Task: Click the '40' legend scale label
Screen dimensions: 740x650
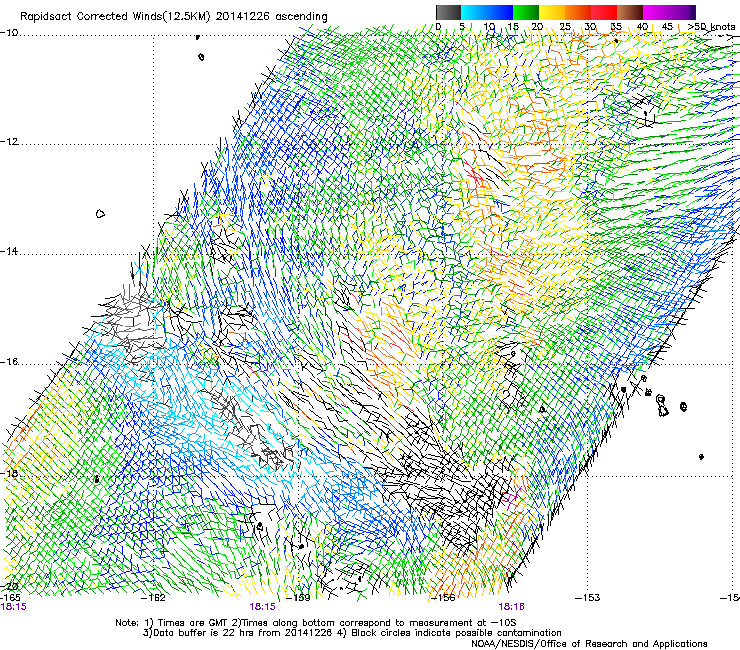Action: (x=642, y=27)
